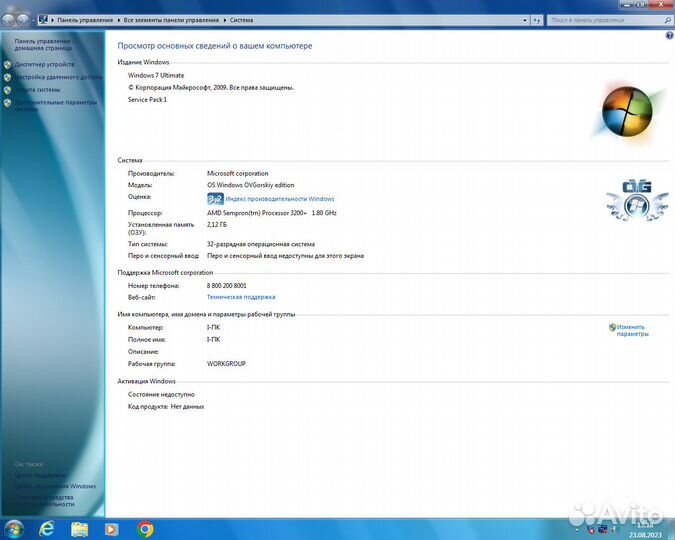The image size is (675, 540).
Task: Select the 'Система' breadcrumb
Action: tap(241, 20)
